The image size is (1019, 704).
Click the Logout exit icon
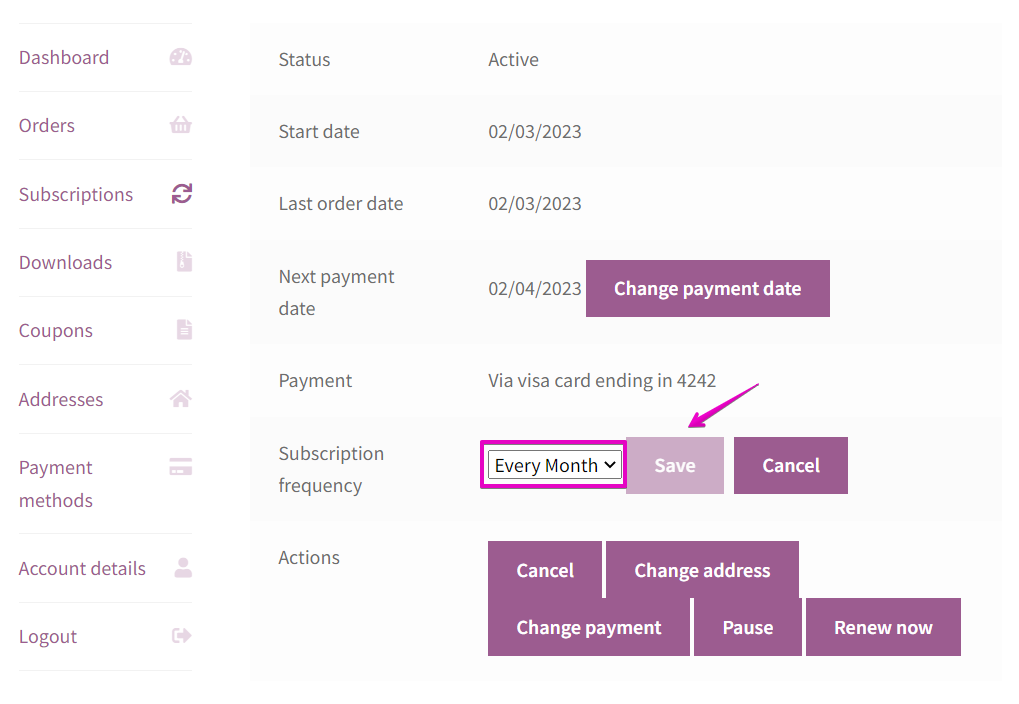click(x=181, y=636)
